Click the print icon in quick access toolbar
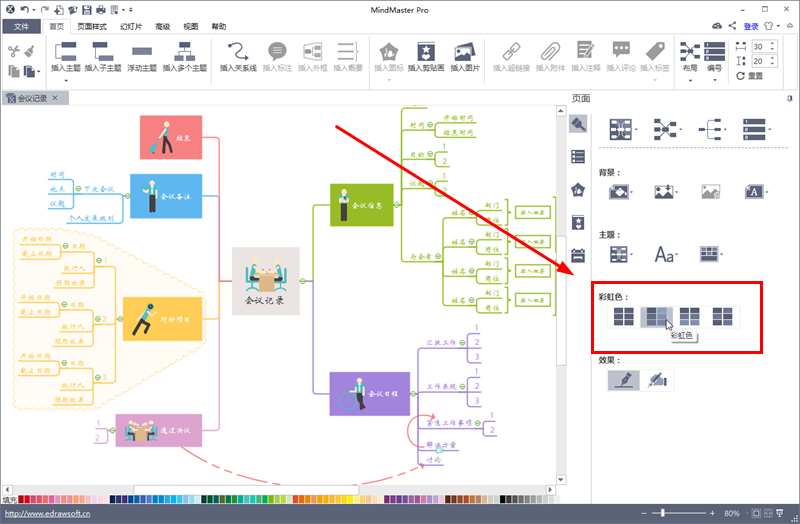The image size is (800, 524). 101,10
